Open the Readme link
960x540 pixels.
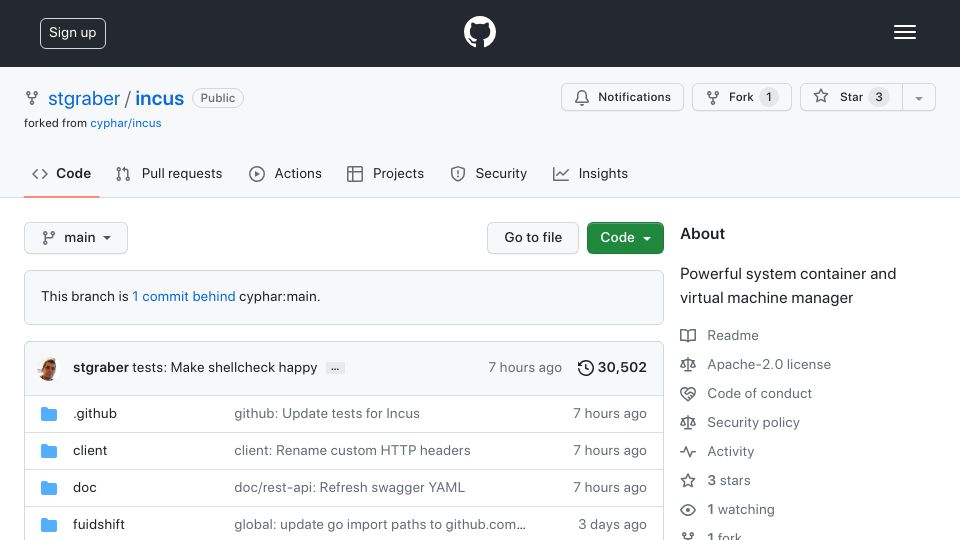(733, 336)
